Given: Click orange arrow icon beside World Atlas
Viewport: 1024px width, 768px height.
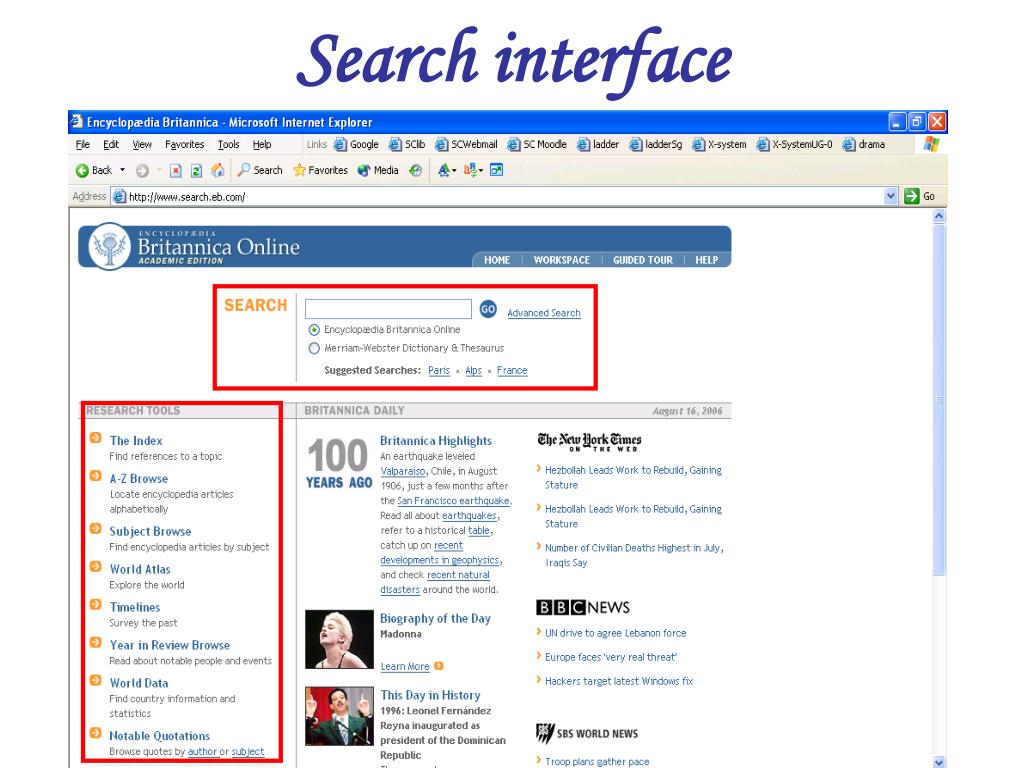Looking at the screenshot, I should tap(95, 567).
